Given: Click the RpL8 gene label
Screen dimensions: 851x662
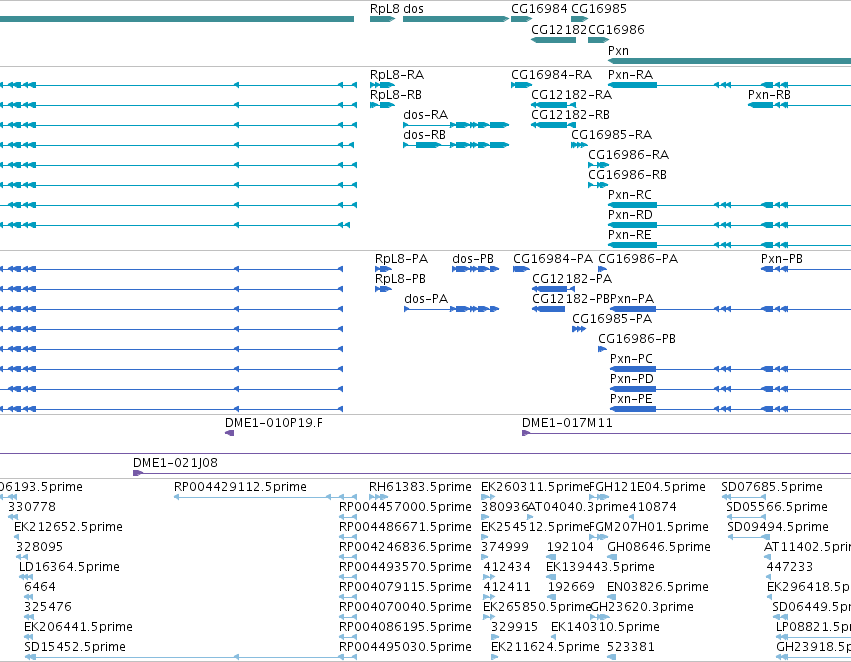Looking at the screenshot, I should 385,9.
